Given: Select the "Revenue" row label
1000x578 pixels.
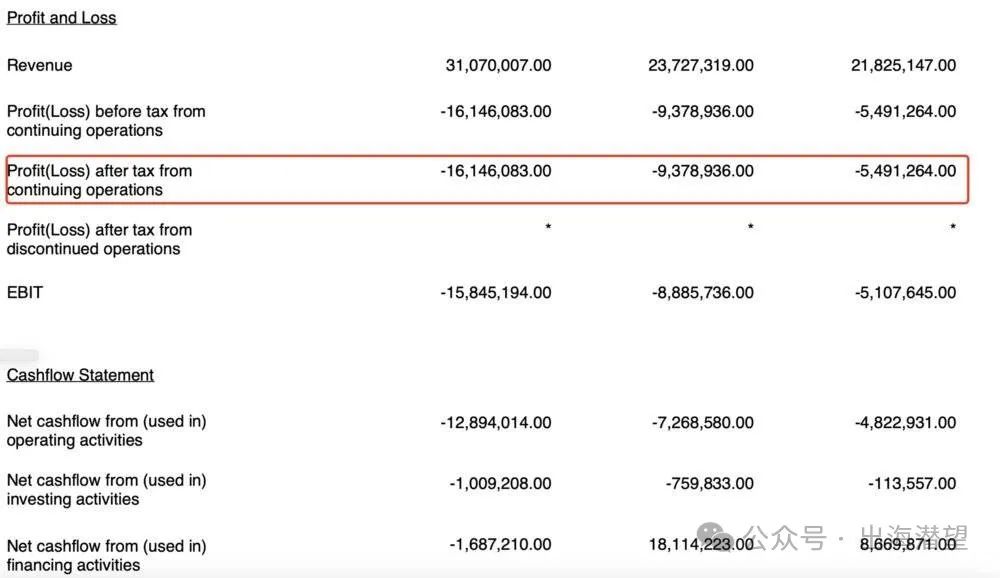Looking at the screenshot, I should [39, 66].
